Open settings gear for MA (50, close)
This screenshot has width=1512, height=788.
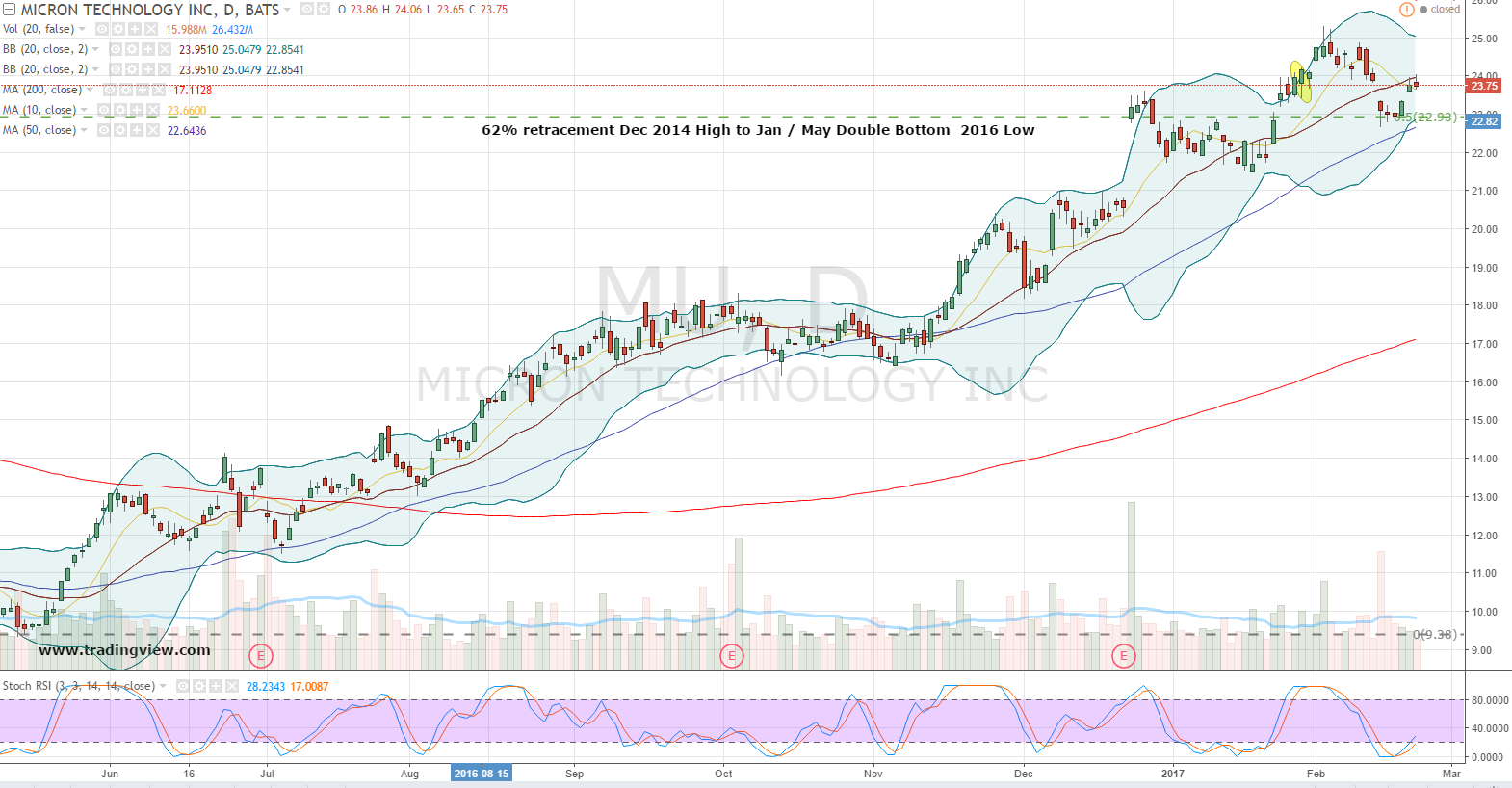tap(120, 130)
